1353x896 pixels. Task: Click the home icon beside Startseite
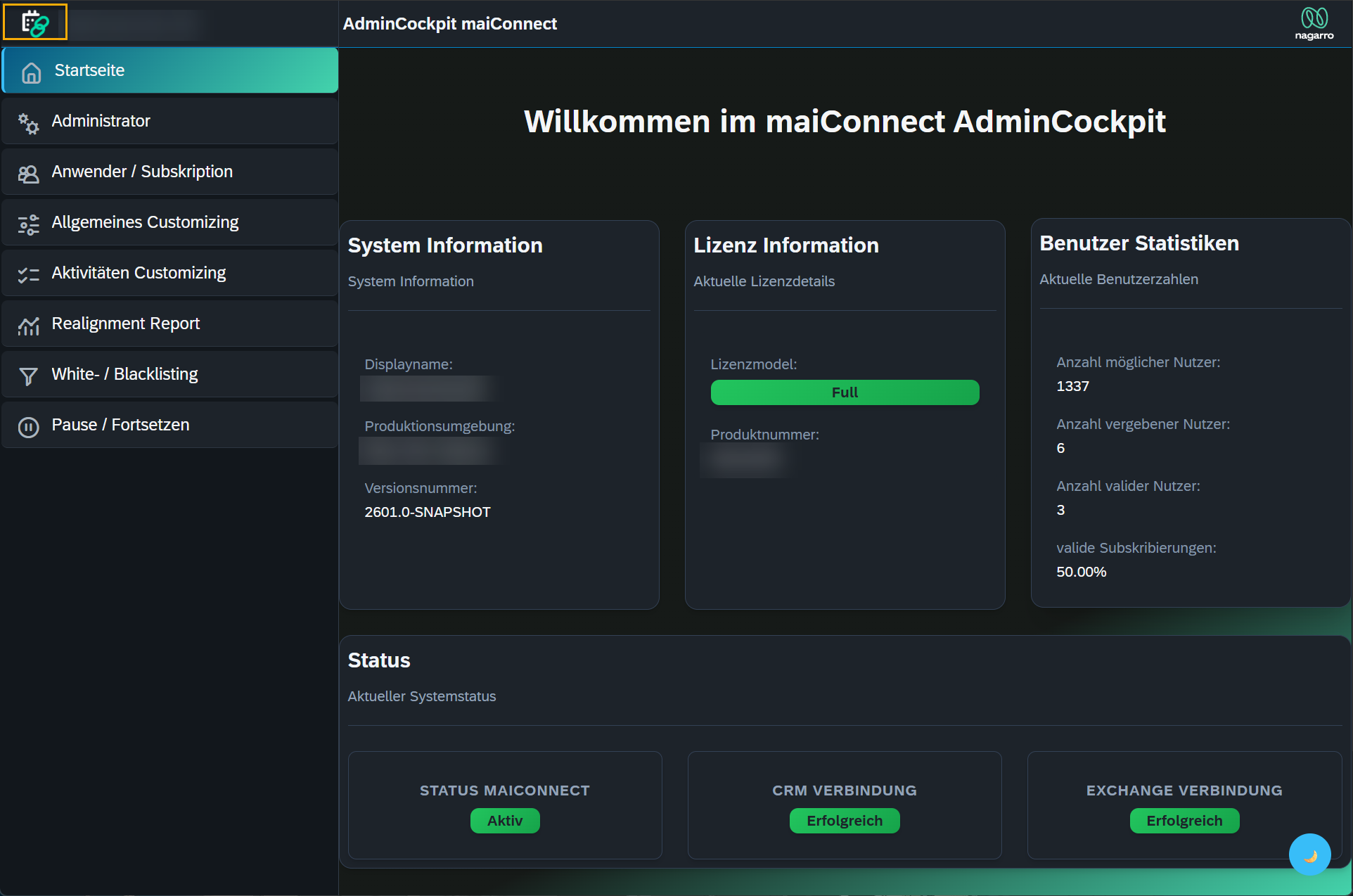click(31, 72)
